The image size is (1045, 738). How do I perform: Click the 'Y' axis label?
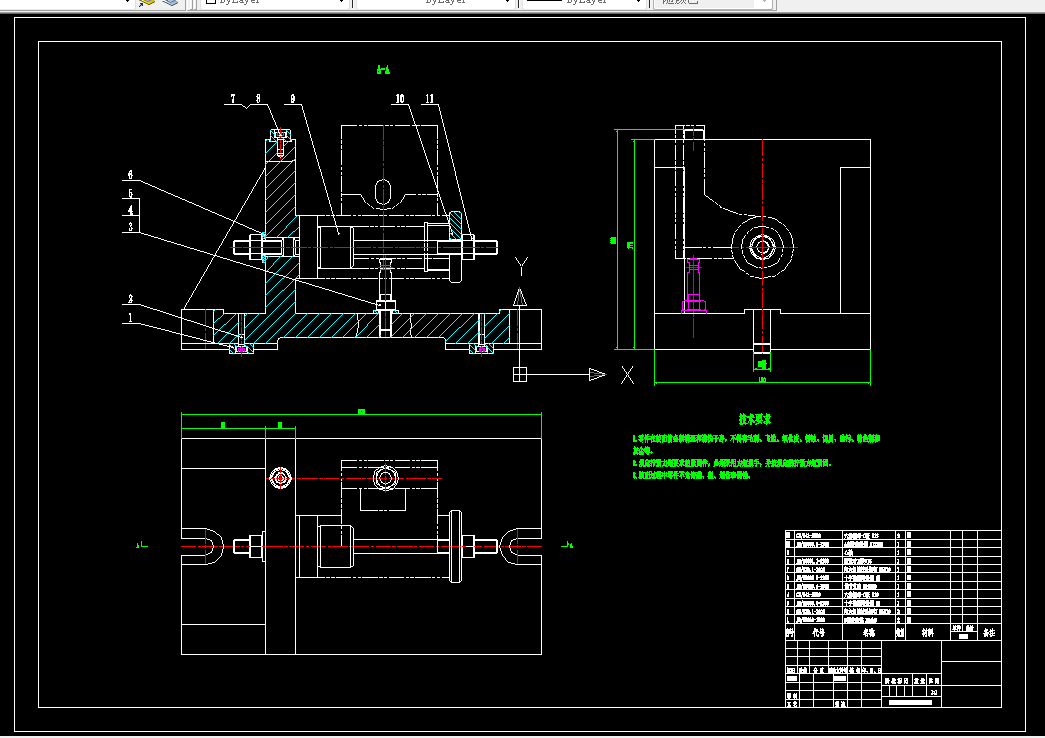[521, 267]
